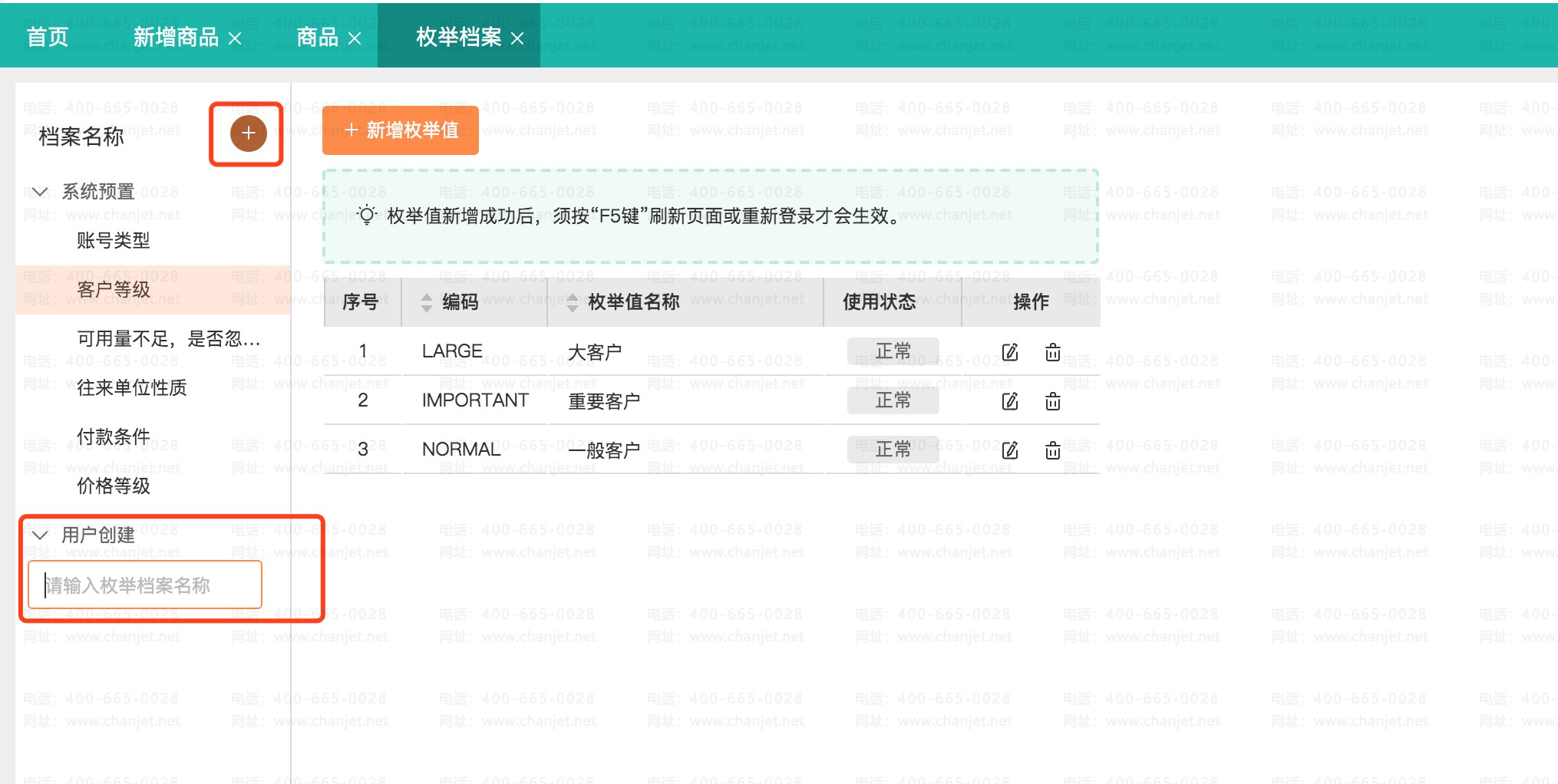Go to the 首页 tab

48,37
